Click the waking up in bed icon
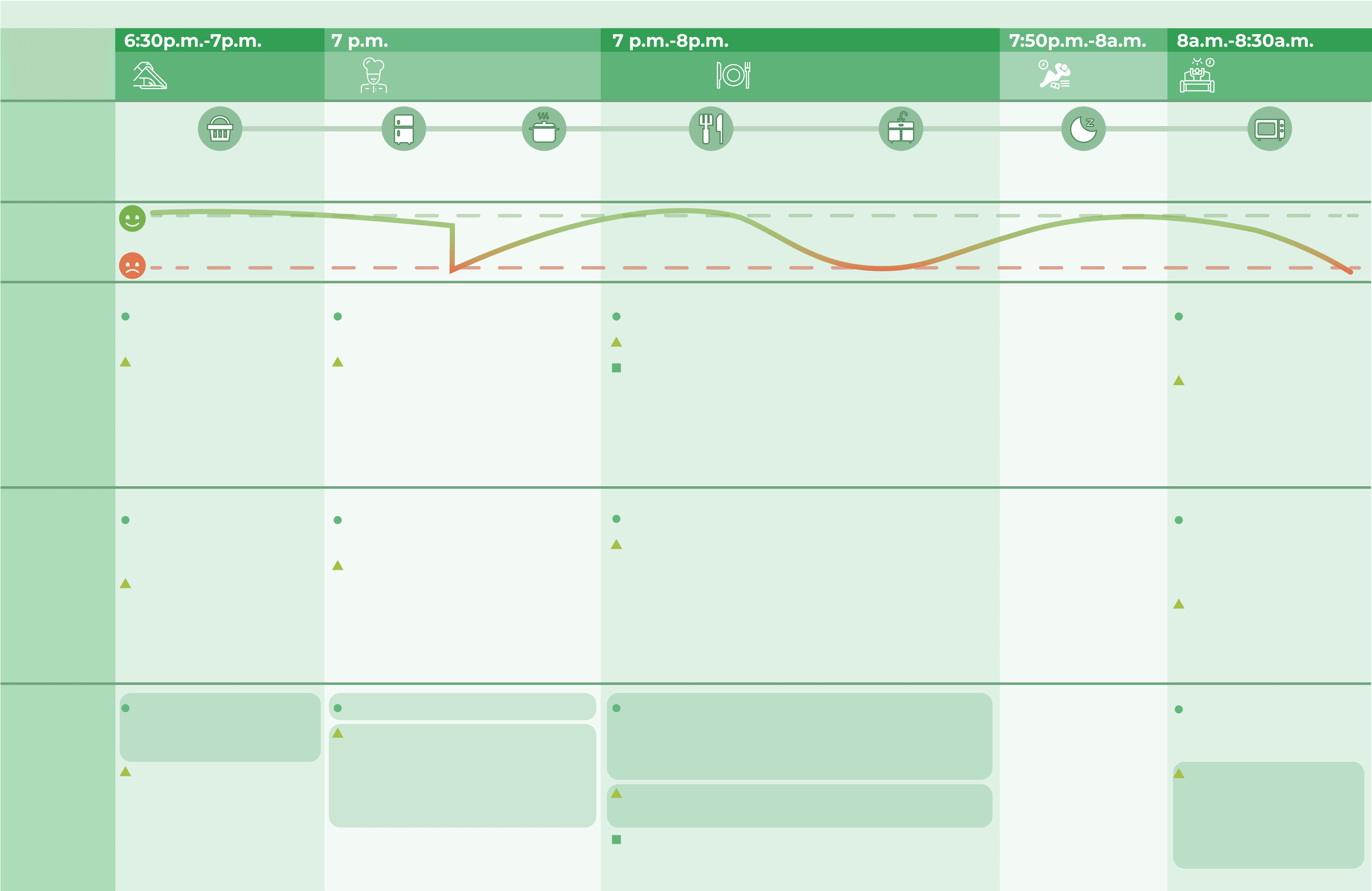 (x=1197, y=75)
